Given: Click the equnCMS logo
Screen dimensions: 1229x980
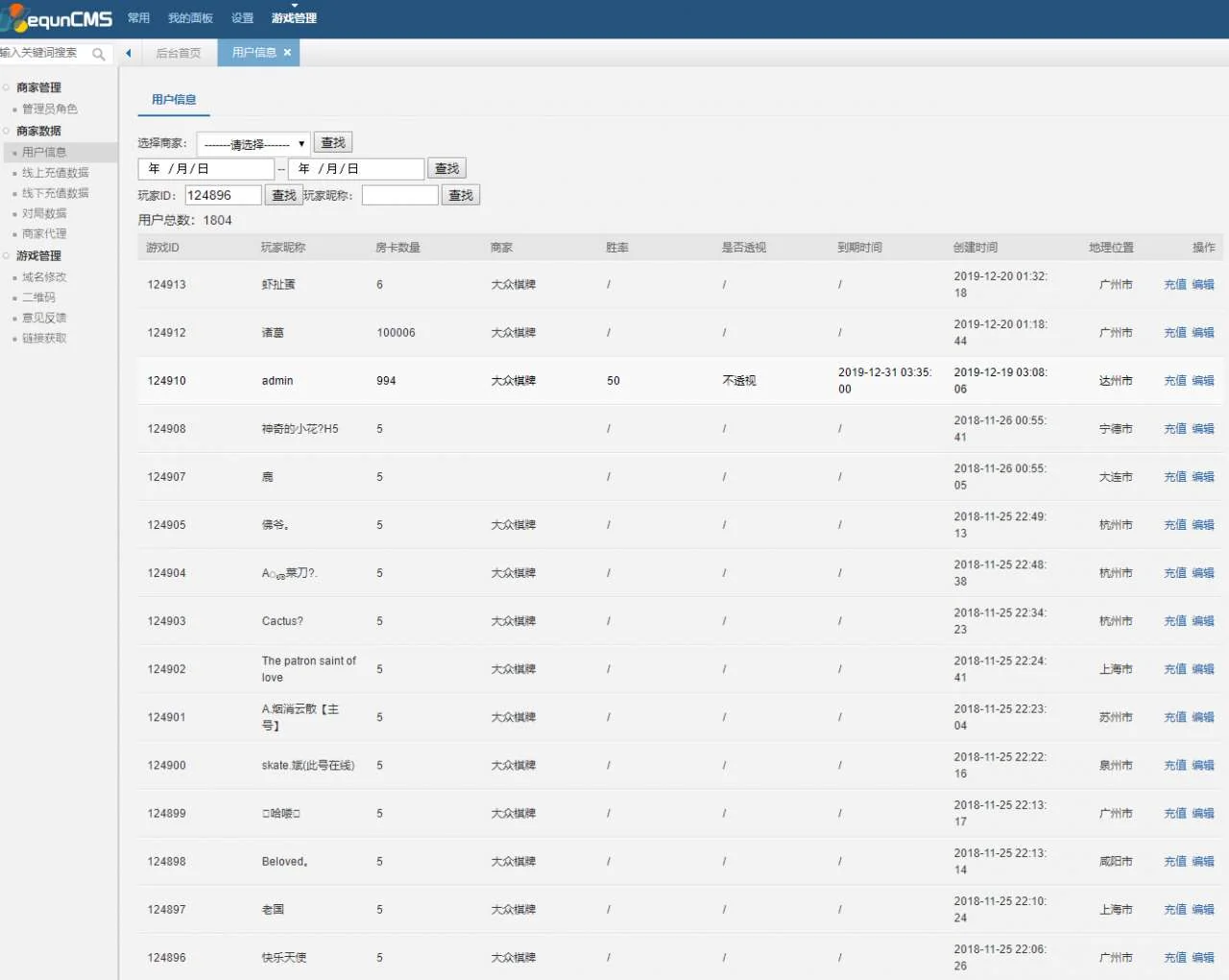Looking at the screenshot, I should (58, 18).
